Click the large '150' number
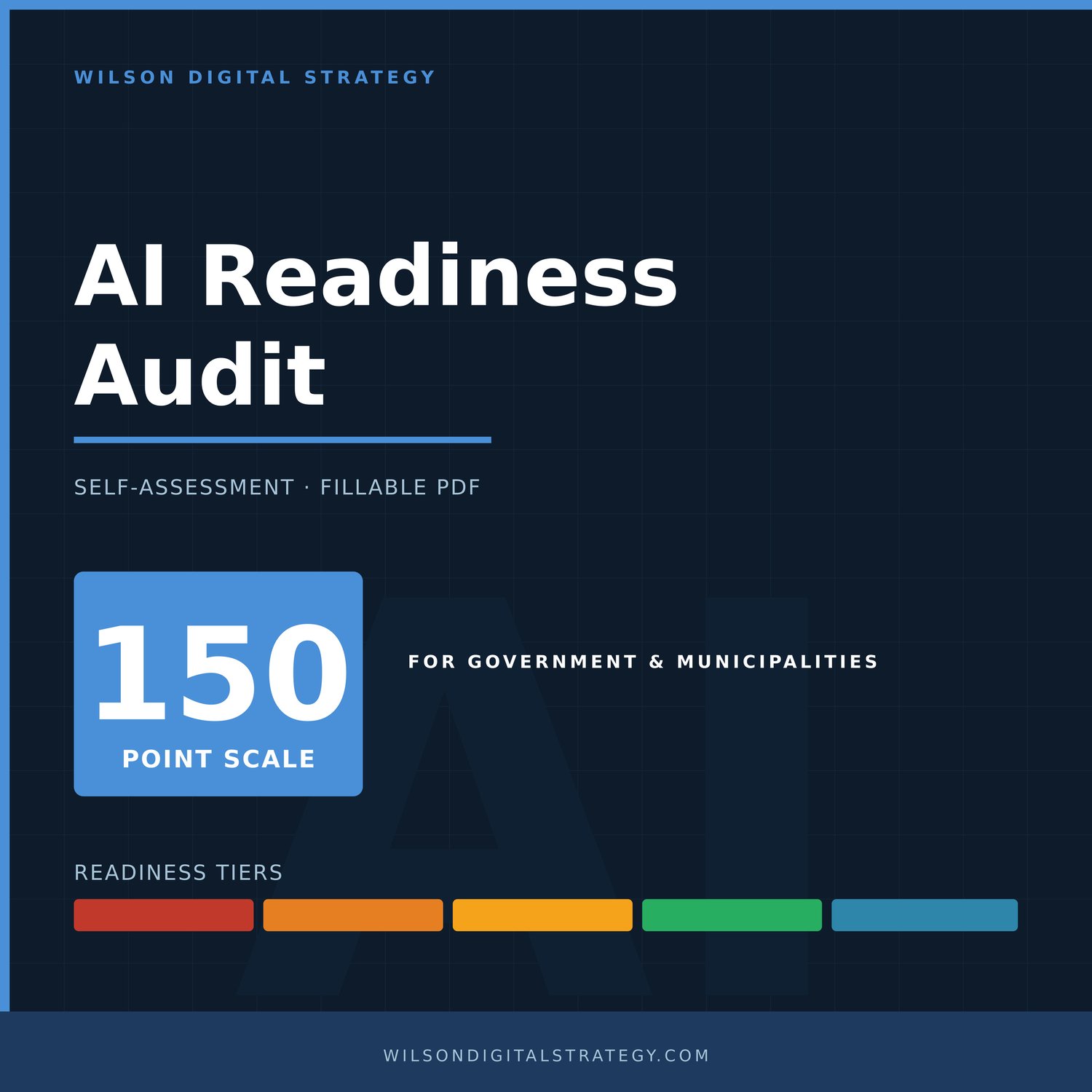Viewport: 1092px width, 1092px height. coord(221,674)
